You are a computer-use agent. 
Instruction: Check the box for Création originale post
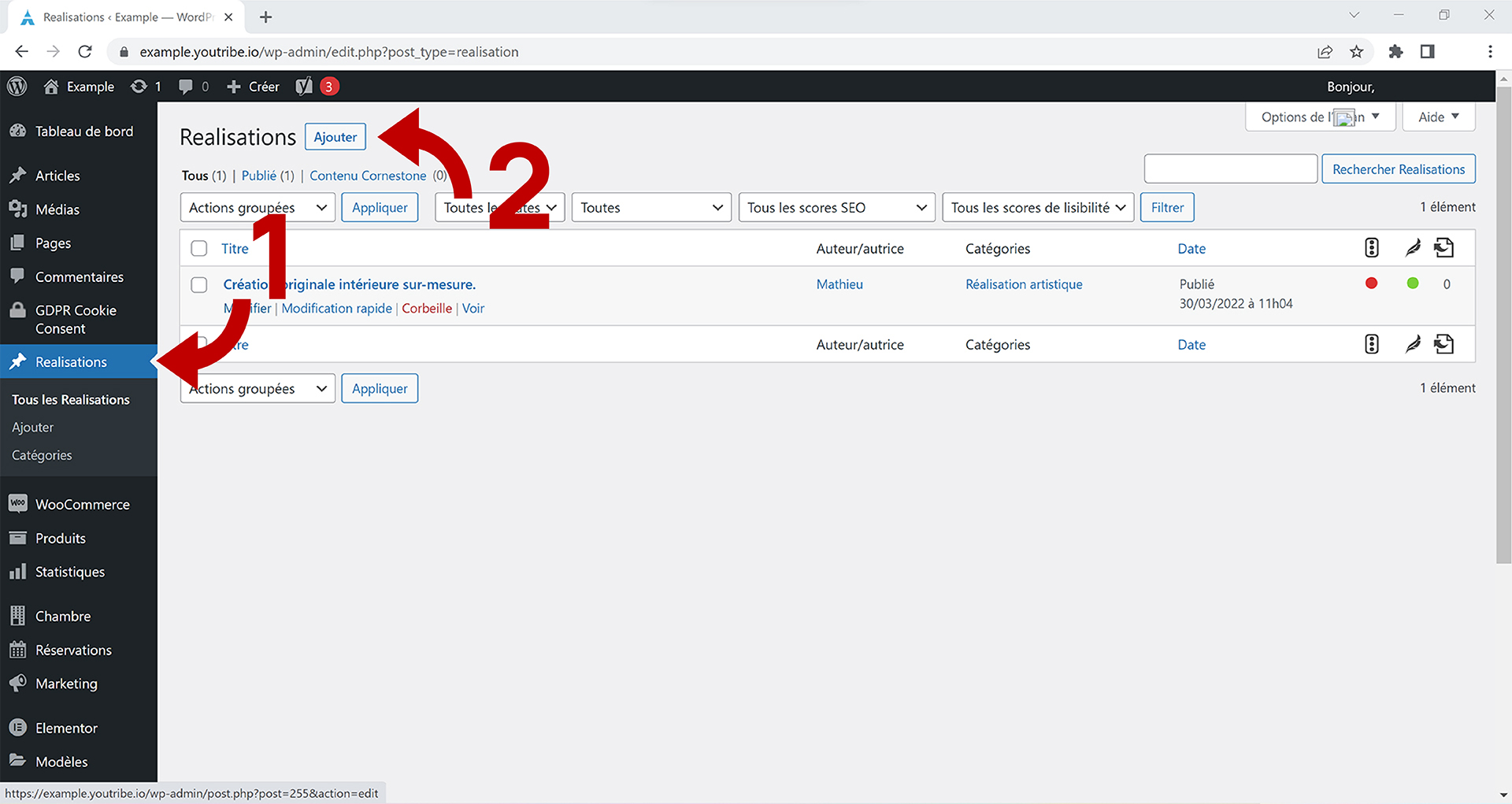click(x=199, y=285)
